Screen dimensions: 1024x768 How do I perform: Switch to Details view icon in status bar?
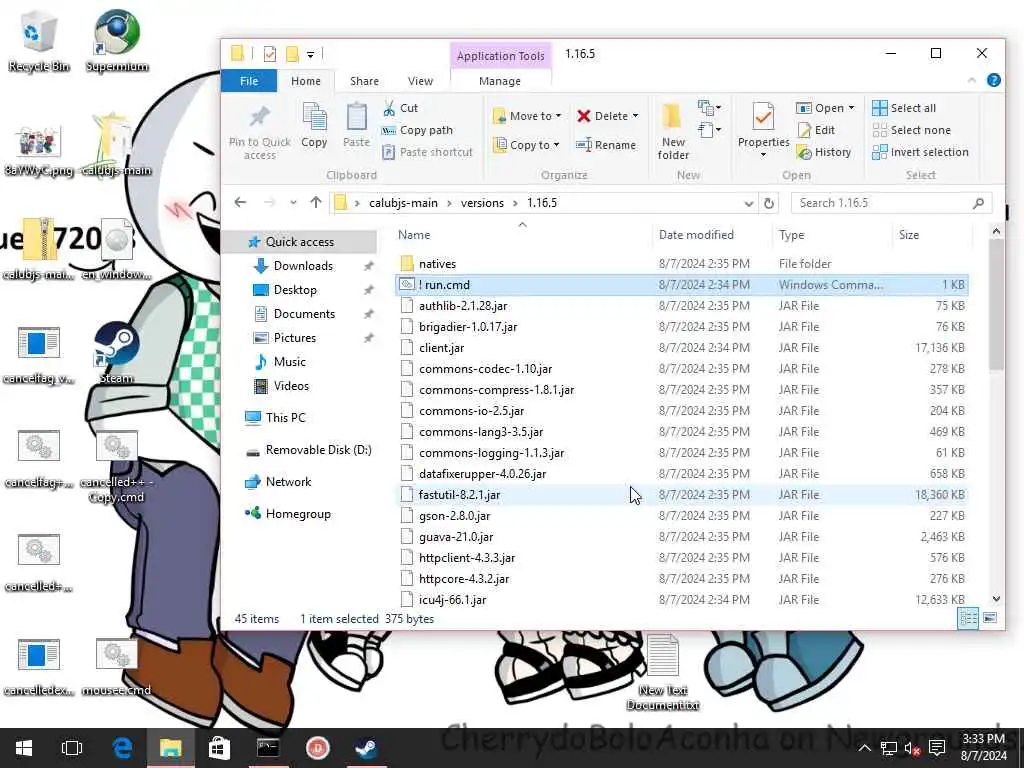tap(968, 618)
